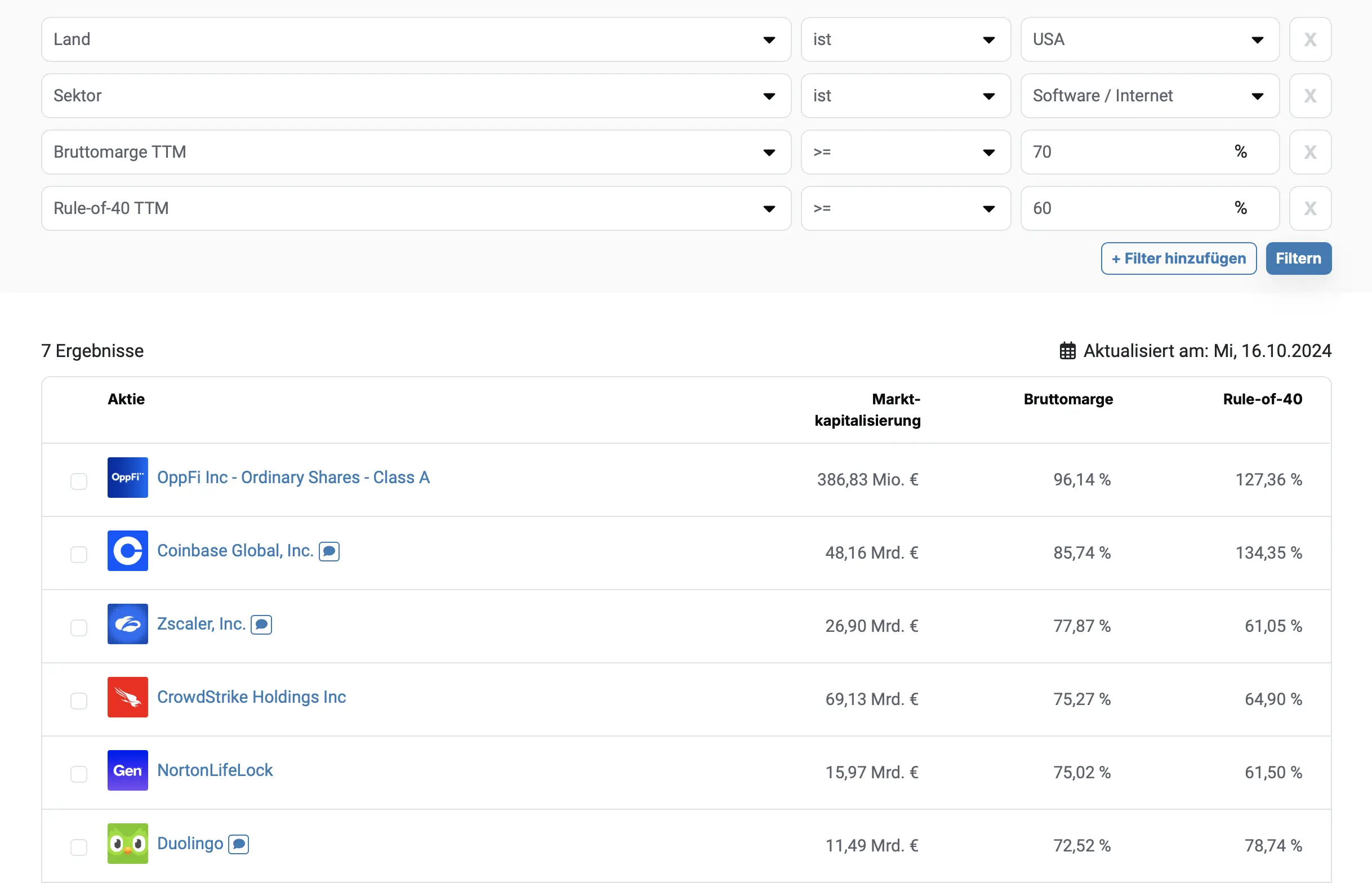Click the OppFi Inc company logo icon
This screenshot has width=1372, height=883.
(127, 477)
